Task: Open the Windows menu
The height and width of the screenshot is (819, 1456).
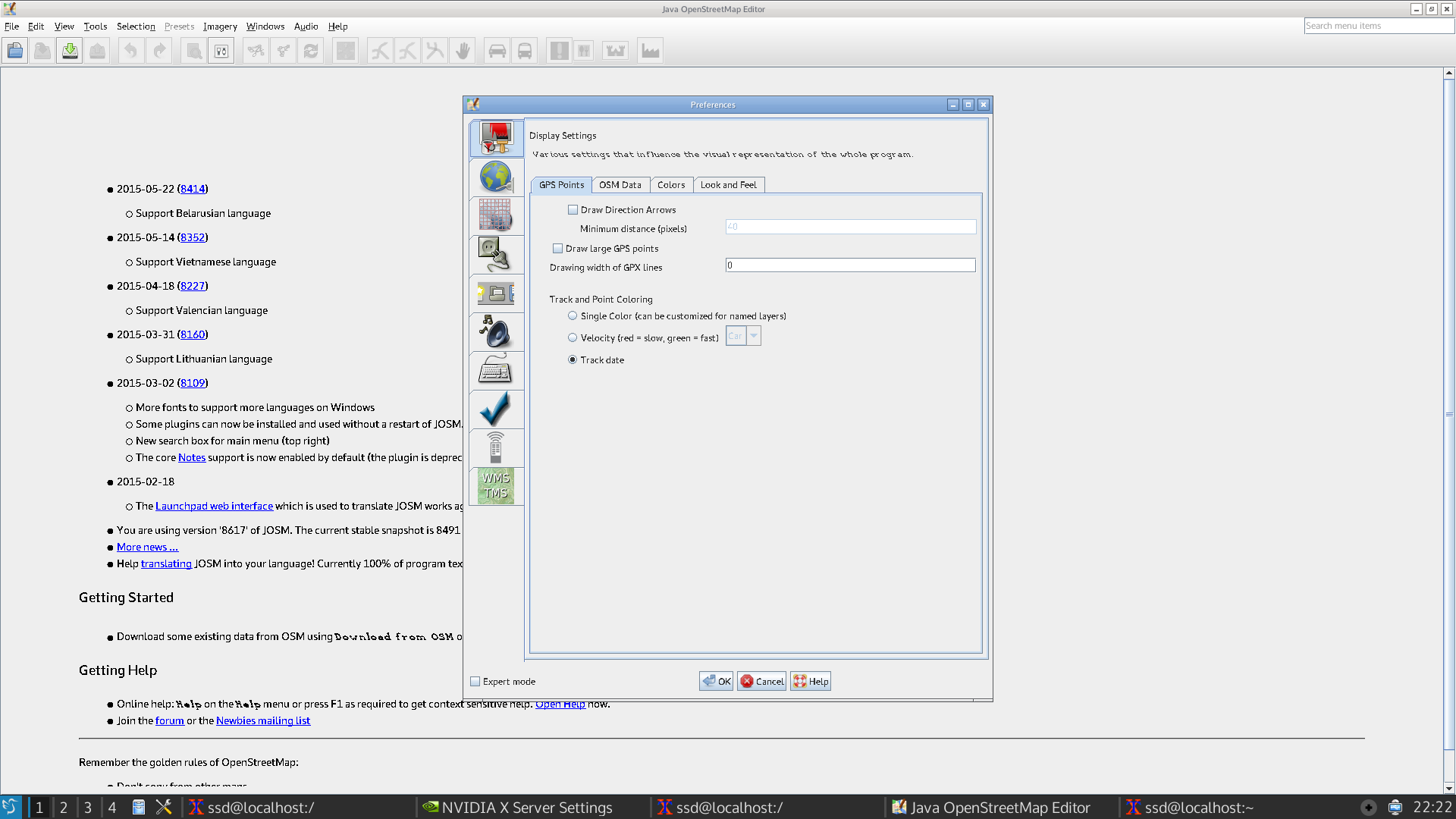Action: (265, 27)
